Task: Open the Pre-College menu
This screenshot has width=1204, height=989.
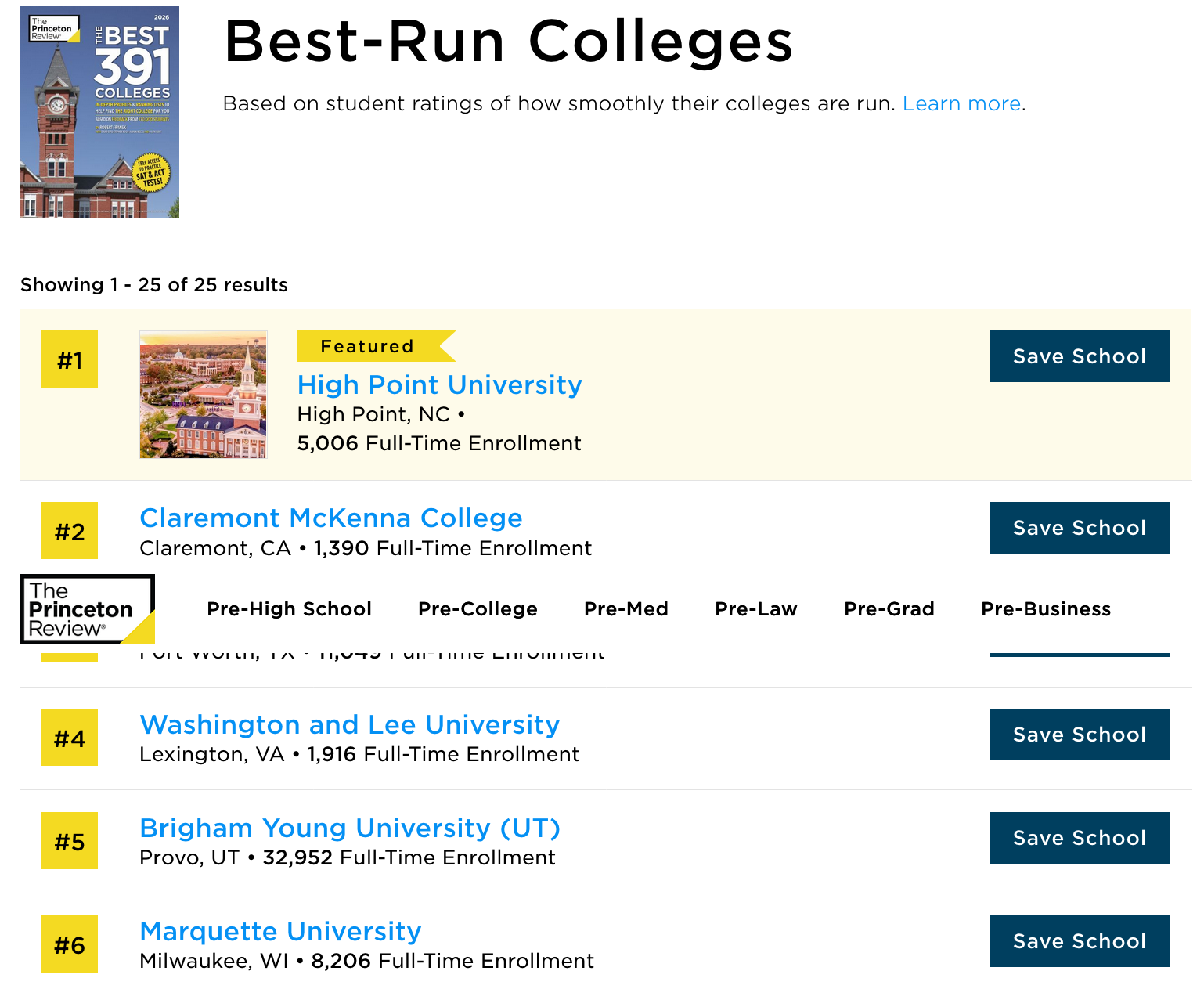Action: coord(478,609)
